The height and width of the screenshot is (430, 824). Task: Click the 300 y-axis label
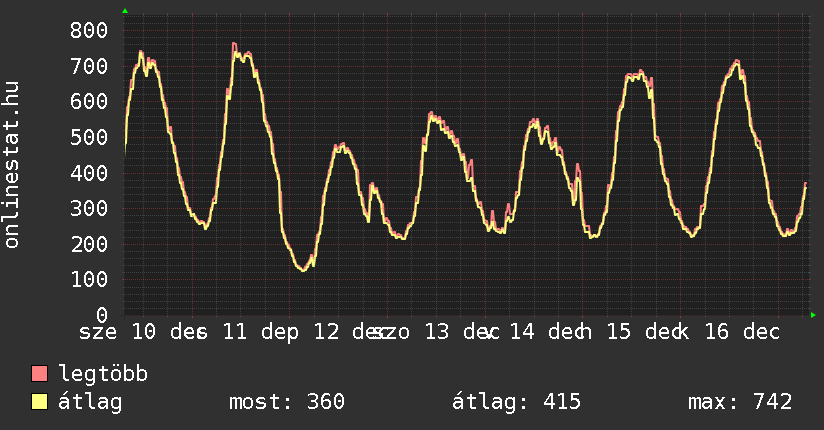click(89, 208)
